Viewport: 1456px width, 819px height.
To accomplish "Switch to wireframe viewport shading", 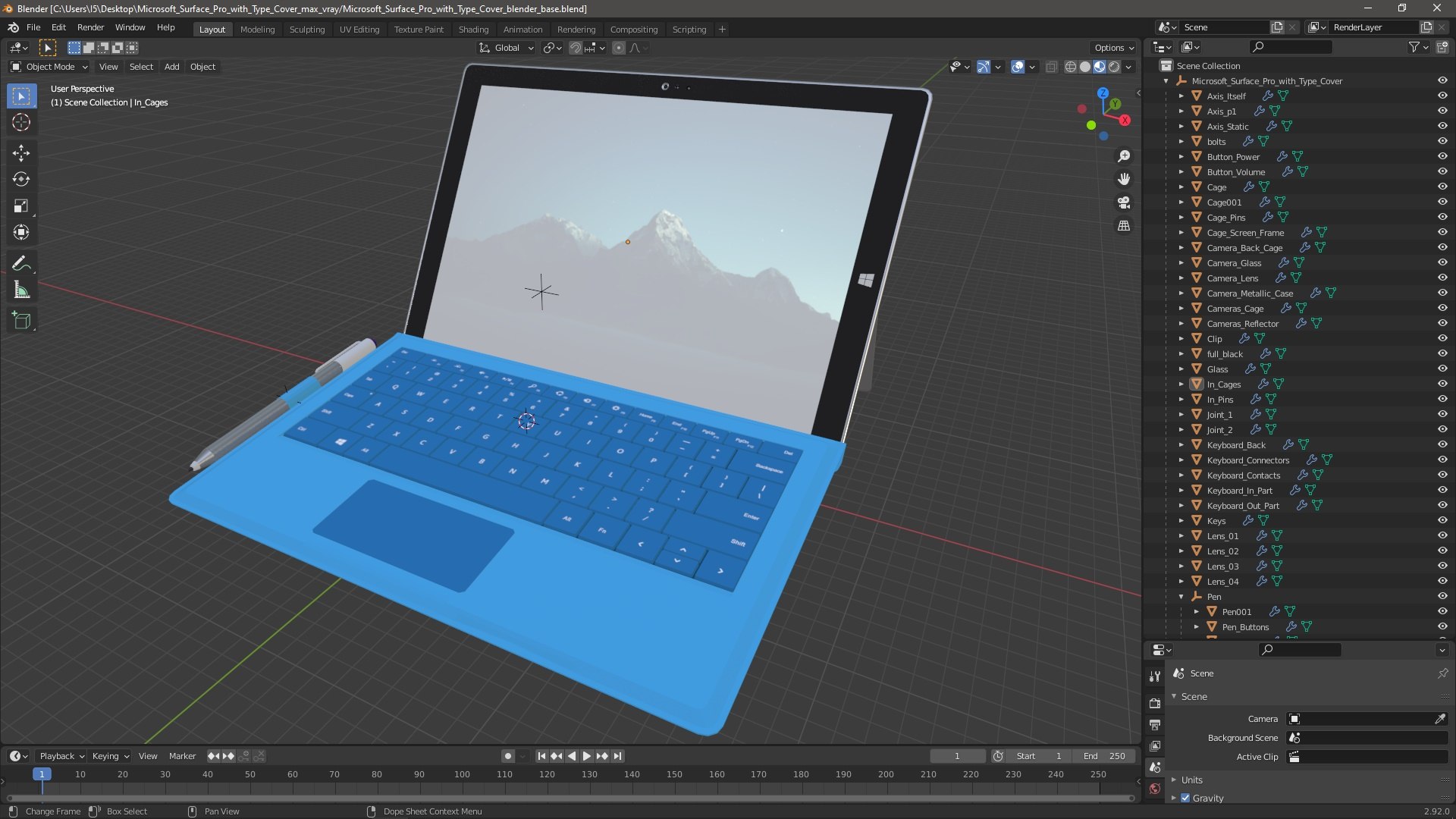I will (1071, 67).
